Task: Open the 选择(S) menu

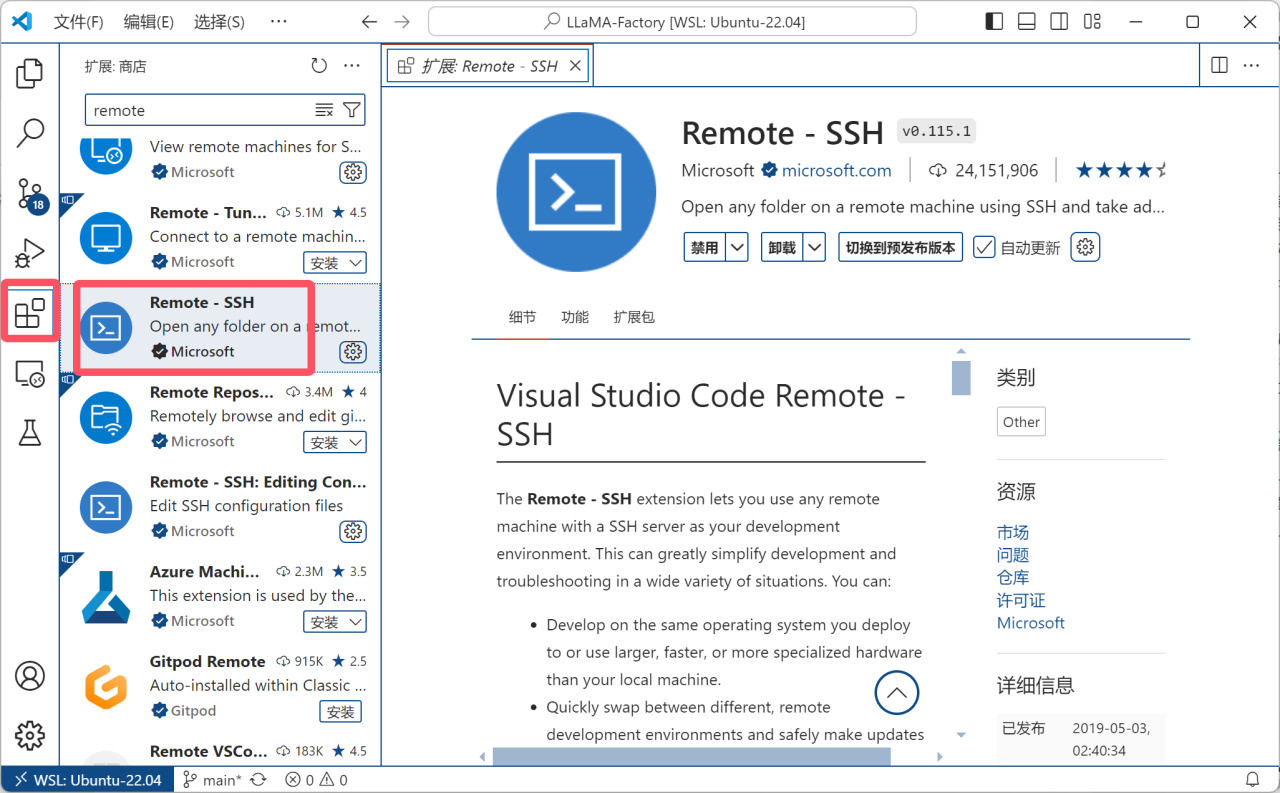Action: 219,22
